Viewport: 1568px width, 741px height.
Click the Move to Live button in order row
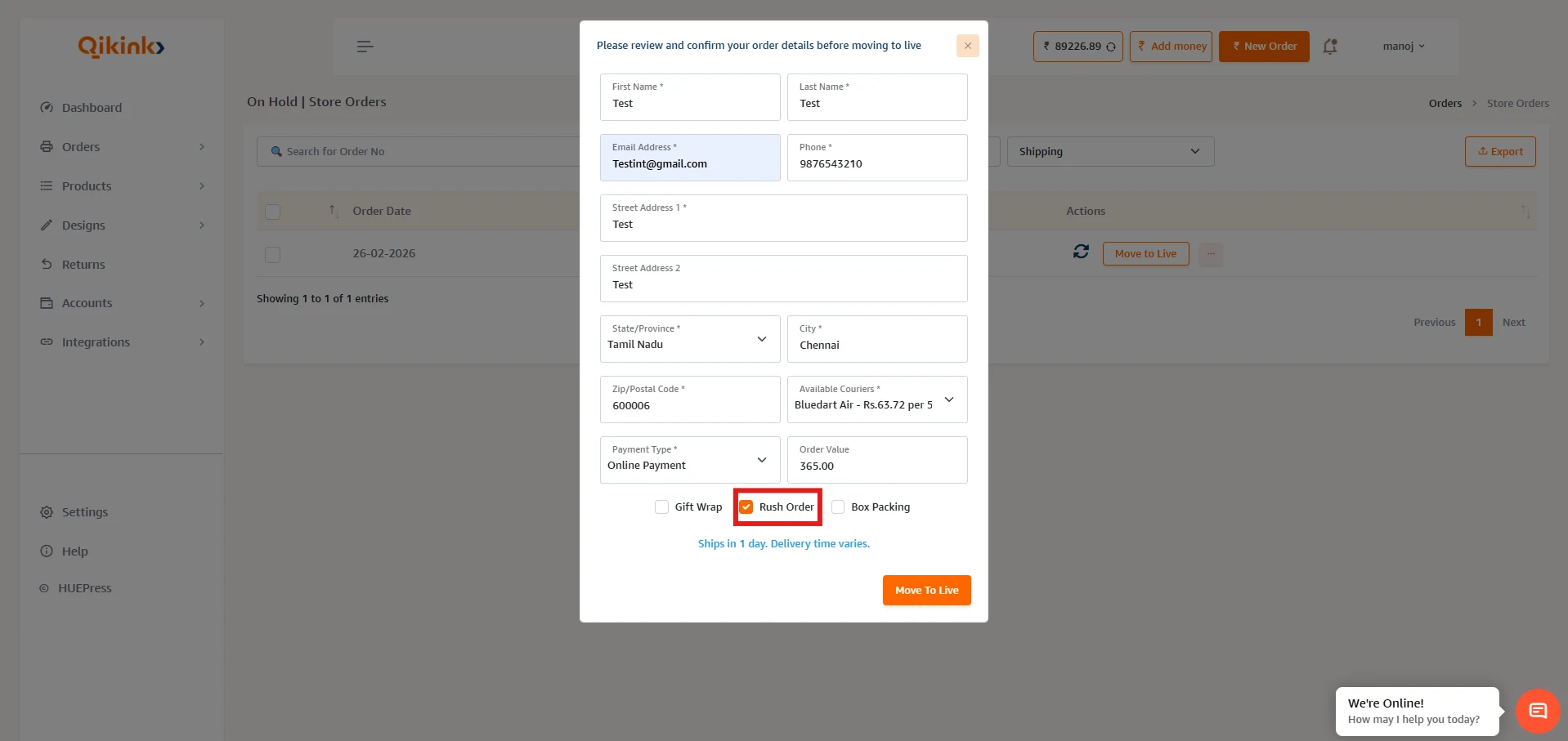[1145, 254]
